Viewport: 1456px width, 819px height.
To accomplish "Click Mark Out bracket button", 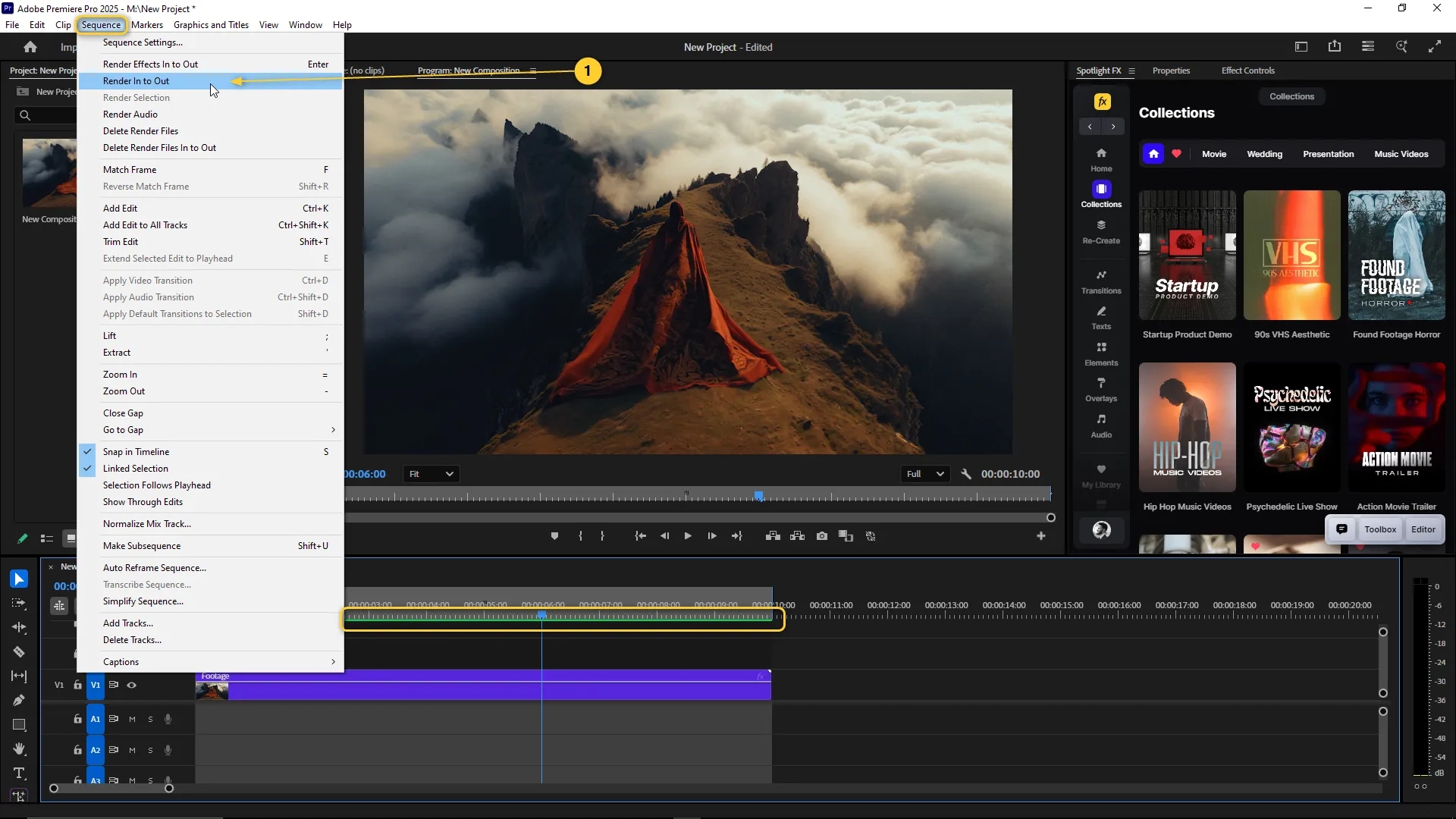I will click(603, 536).
